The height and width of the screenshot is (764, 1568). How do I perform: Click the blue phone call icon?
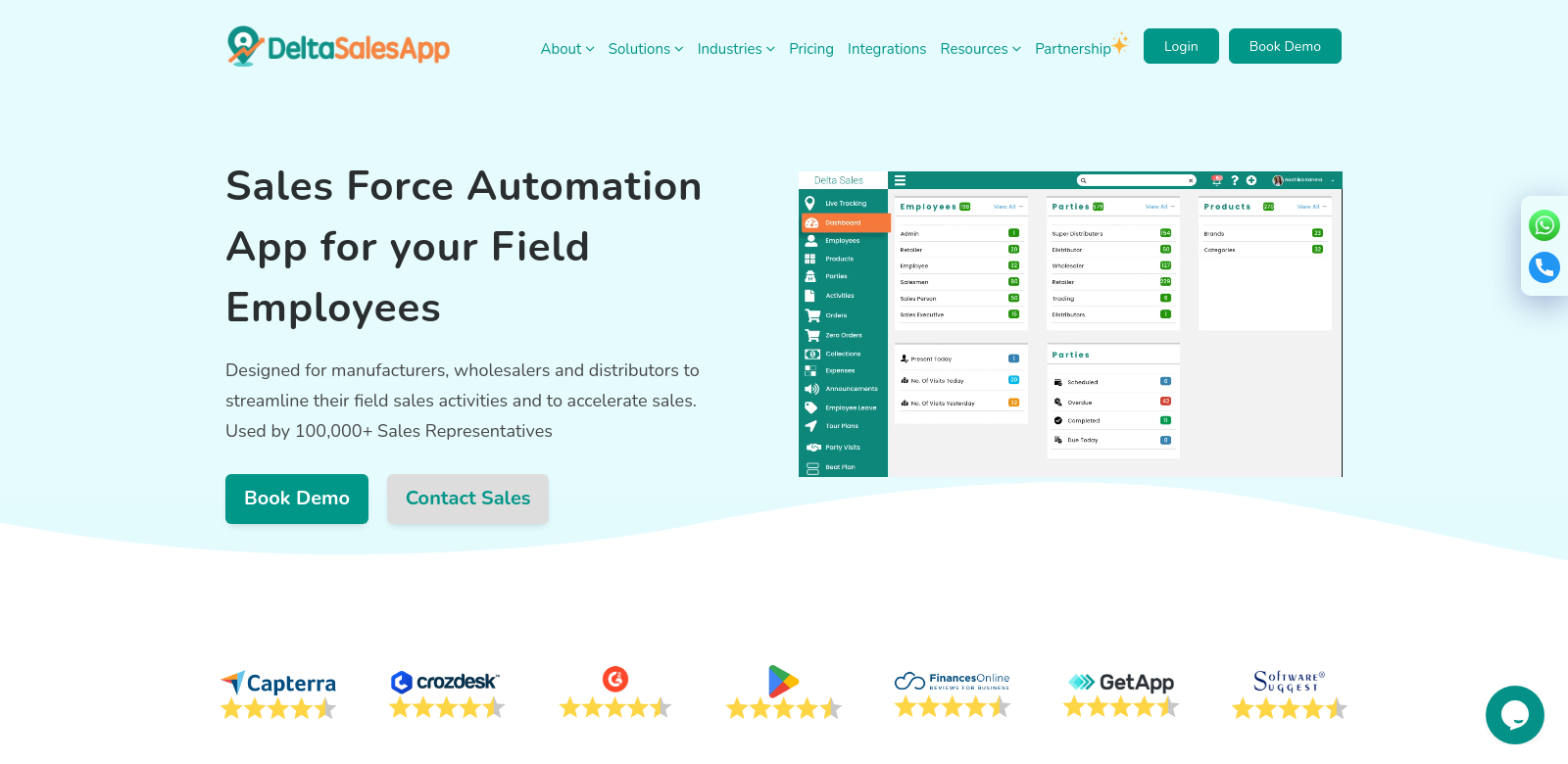point(1544,267)
